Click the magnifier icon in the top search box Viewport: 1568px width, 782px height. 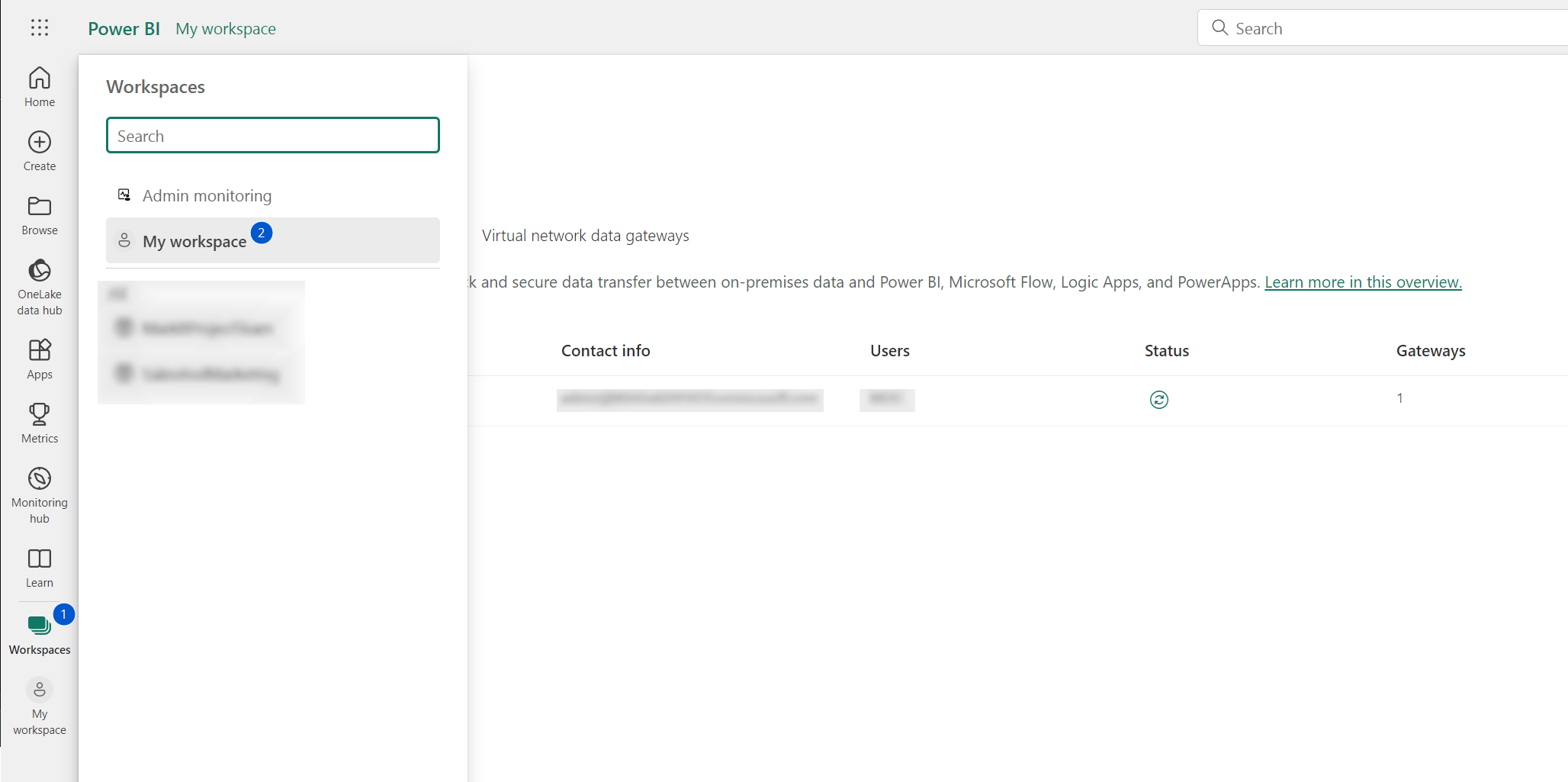pos(1219,28)
